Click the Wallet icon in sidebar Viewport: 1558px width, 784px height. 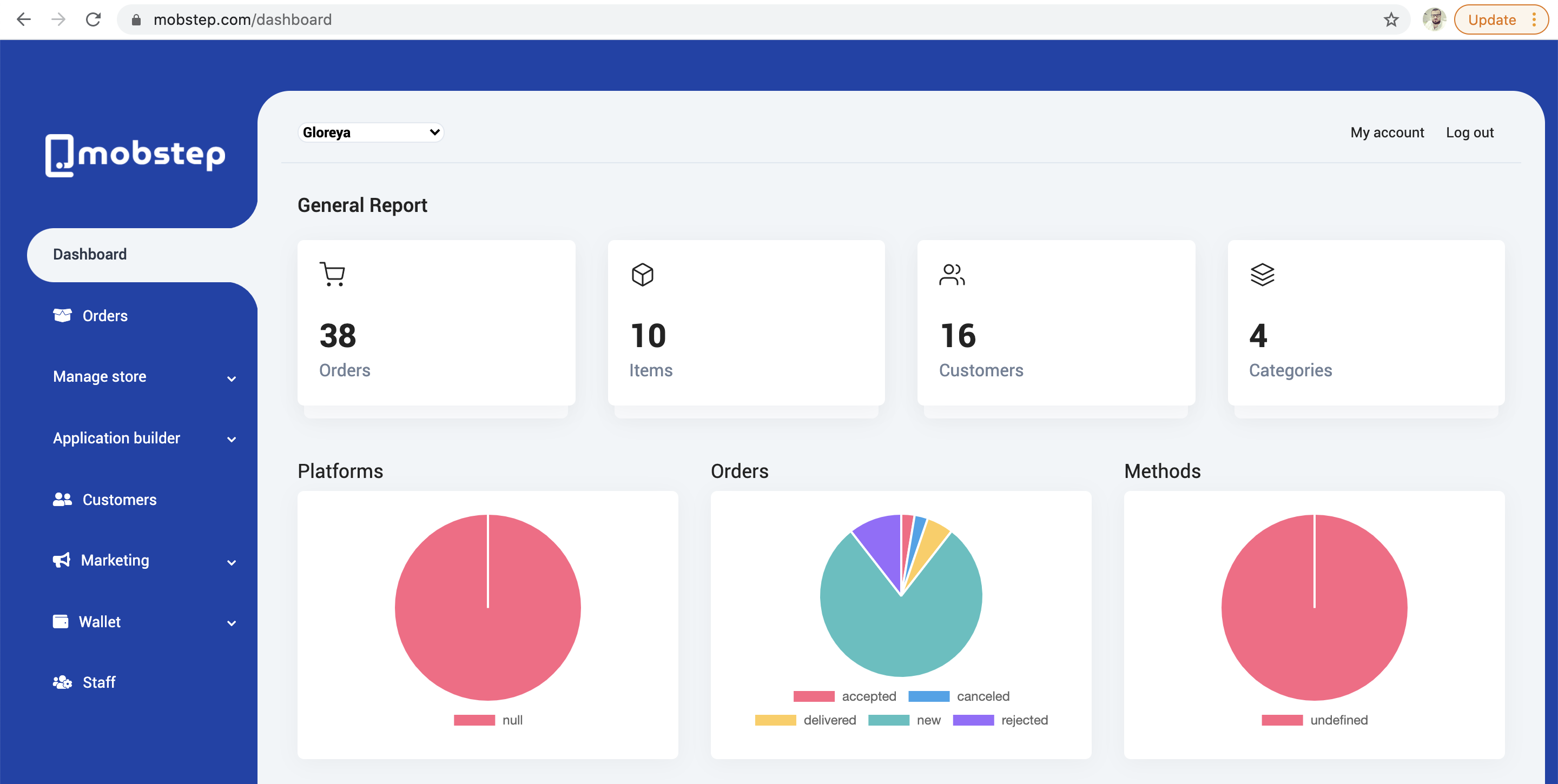click(61, 621)
